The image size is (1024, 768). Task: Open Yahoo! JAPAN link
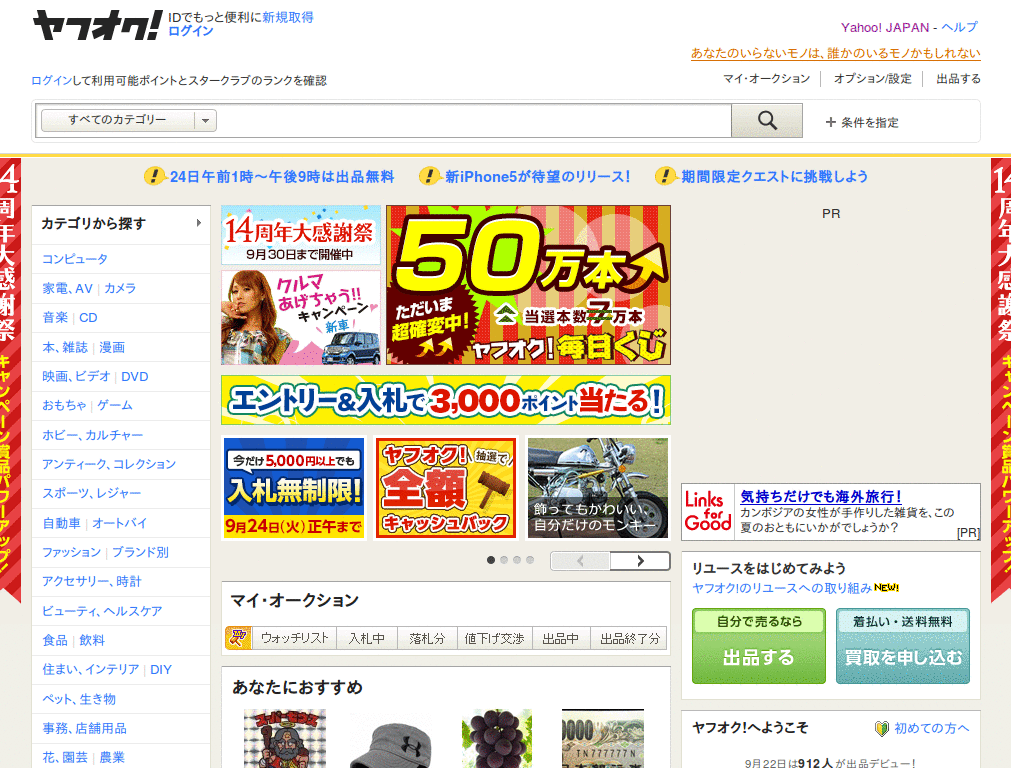coord(885,27)
